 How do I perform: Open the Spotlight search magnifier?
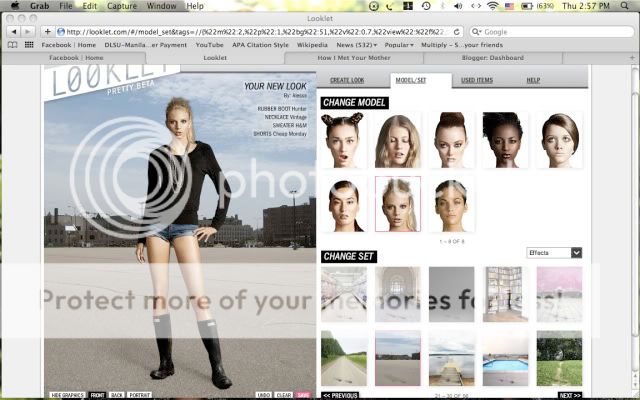[624, 6]
